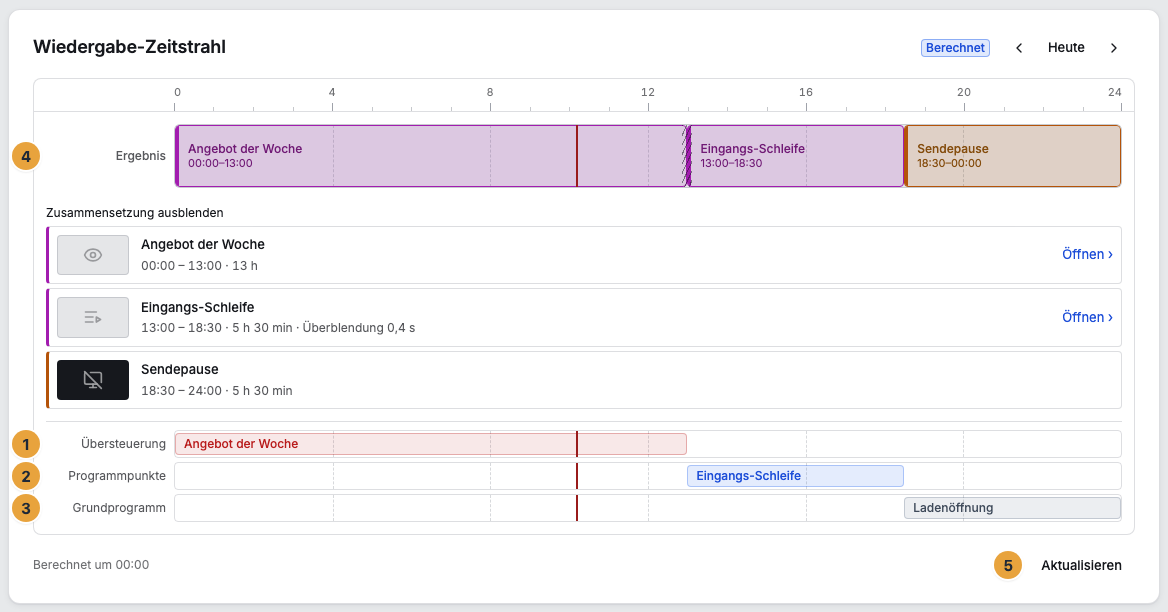Click the Heute date button
1168x612 pixels.
tap(1066, 48)
